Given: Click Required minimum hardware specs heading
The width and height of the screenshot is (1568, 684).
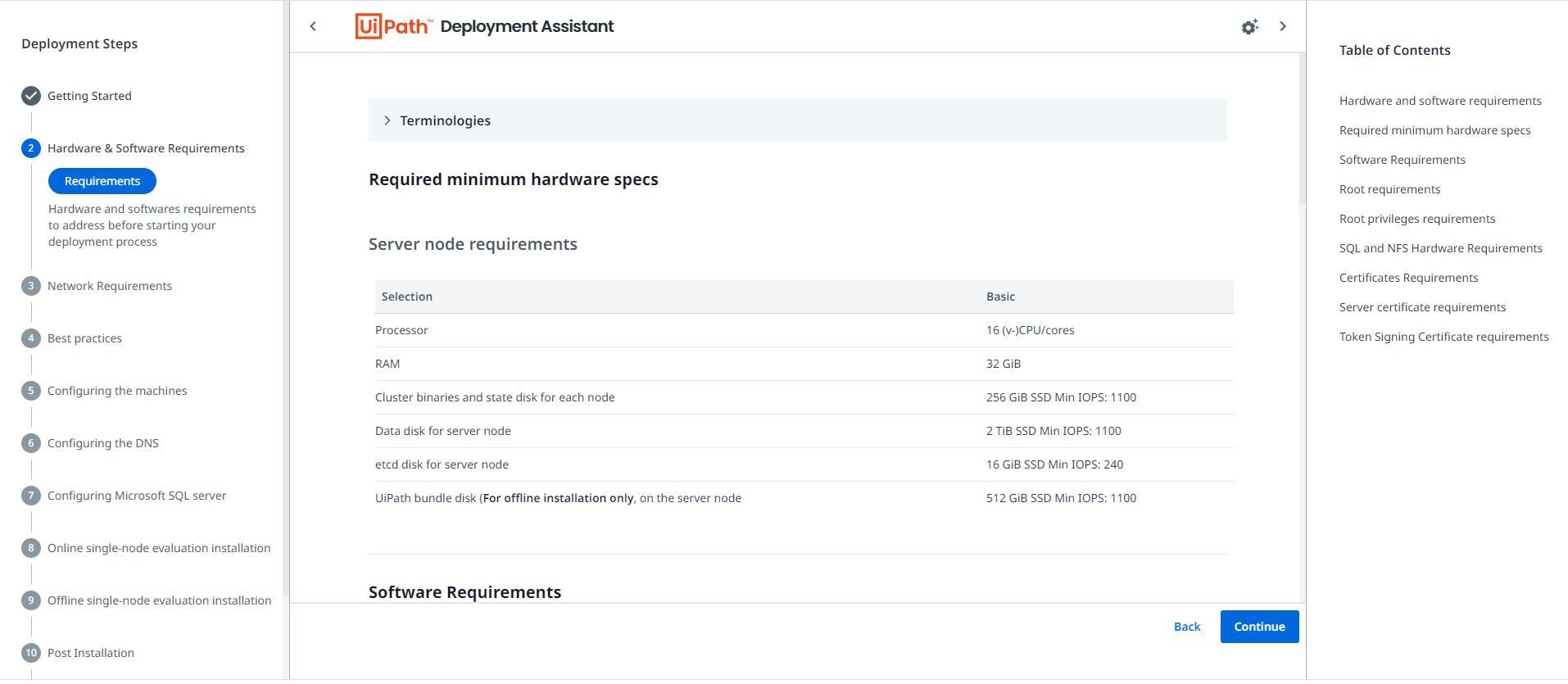Looking at the screenshot, I should pos(514,179).
